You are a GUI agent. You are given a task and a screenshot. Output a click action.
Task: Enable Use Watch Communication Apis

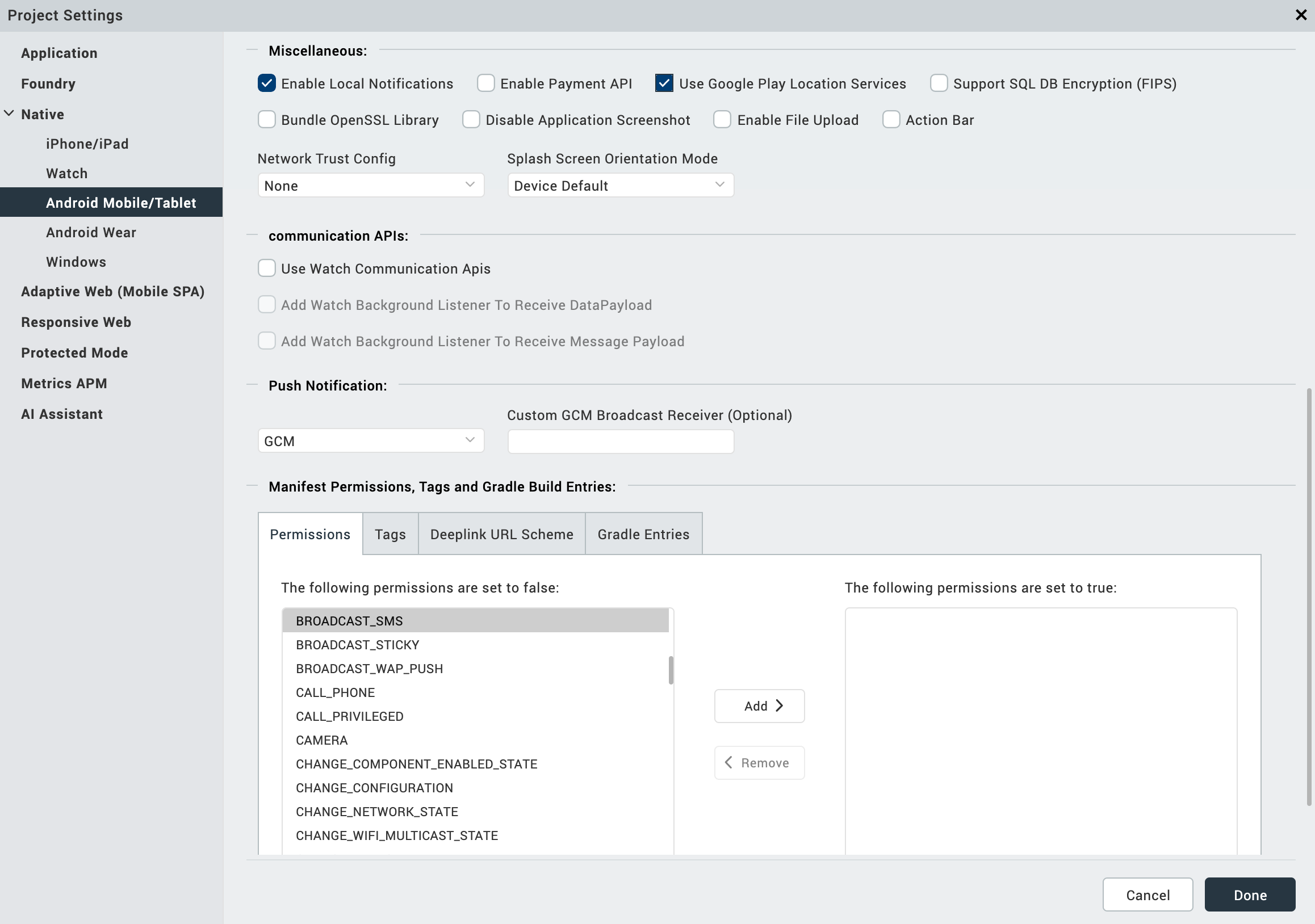[x=266, y=268]
